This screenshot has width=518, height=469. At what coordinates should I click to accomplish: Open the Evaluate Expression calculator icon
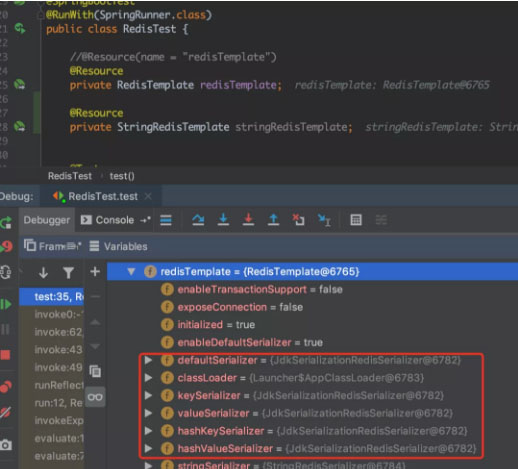pos(356,220)
